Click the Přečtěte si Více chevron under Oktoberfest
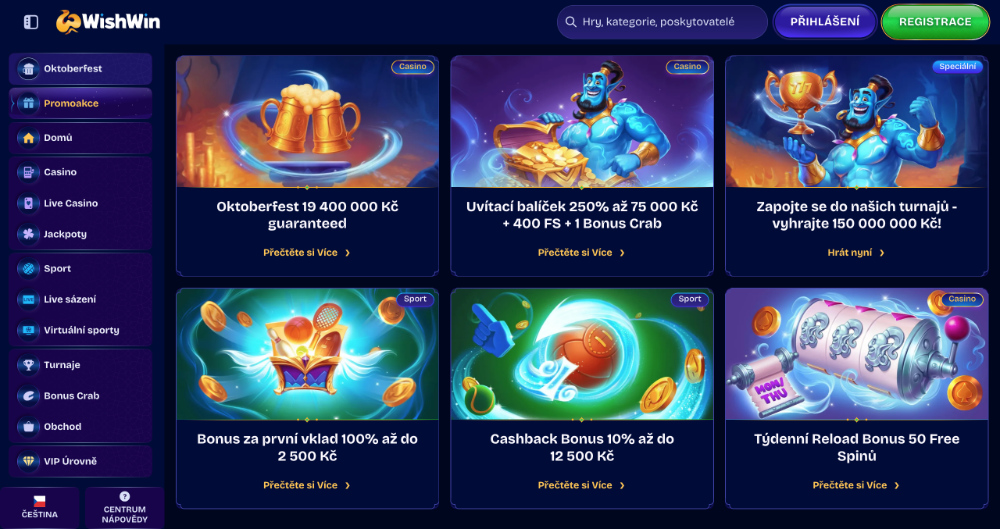The image size is (1000, 529). click(348, 253)
